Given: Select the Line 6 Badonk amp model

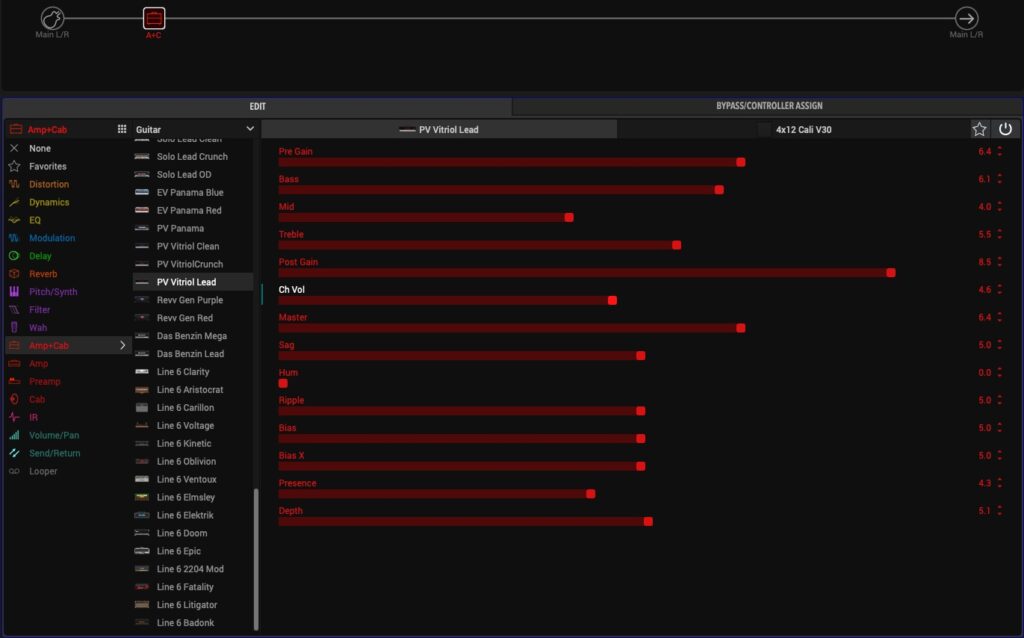Looking at the screenshot, I should [185, 623].
